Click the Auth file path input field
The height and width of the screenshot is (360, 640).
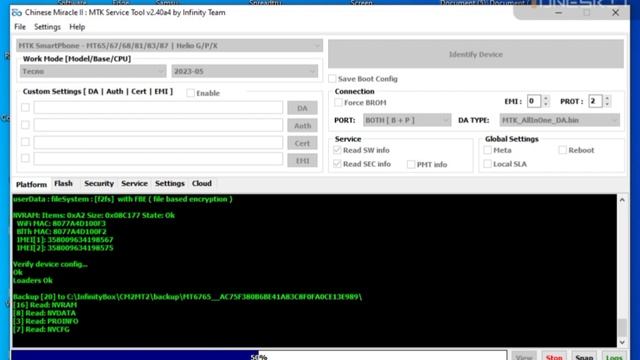[x=158, y=125]
